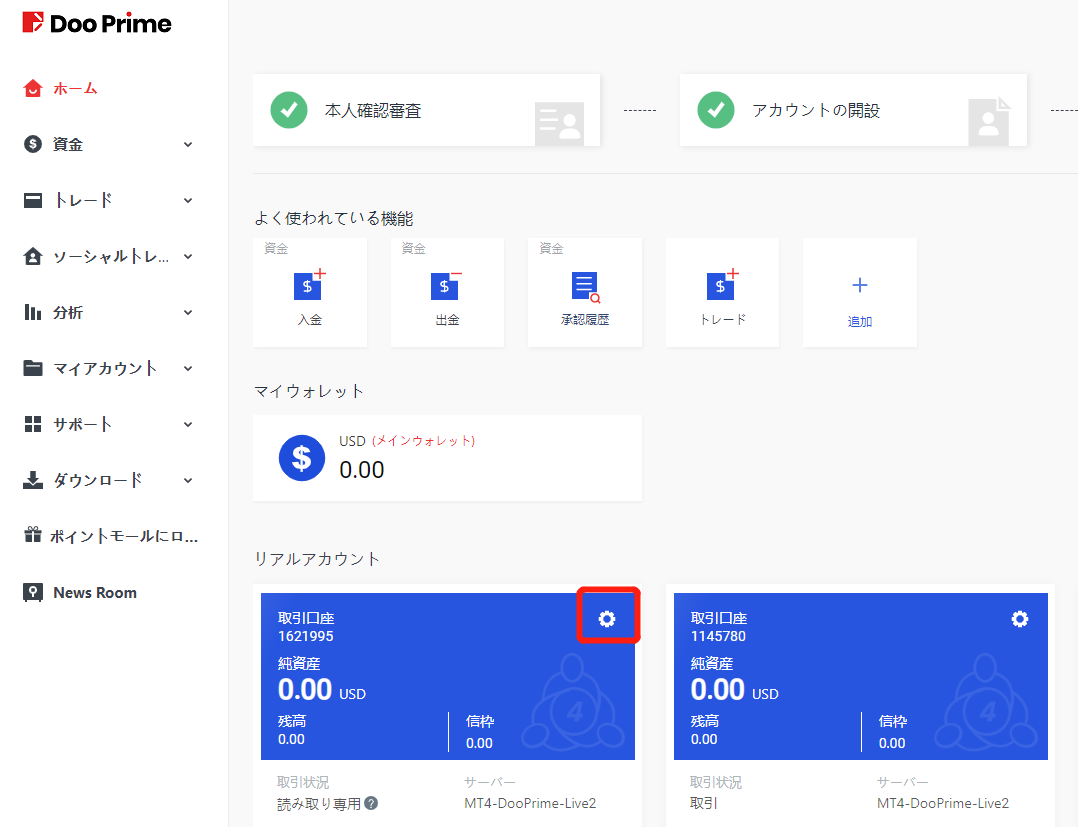Expand the 資金 chevron arrow
Image resolution: width=1078 pixels, height=827 pixels.
click(188, 144)
